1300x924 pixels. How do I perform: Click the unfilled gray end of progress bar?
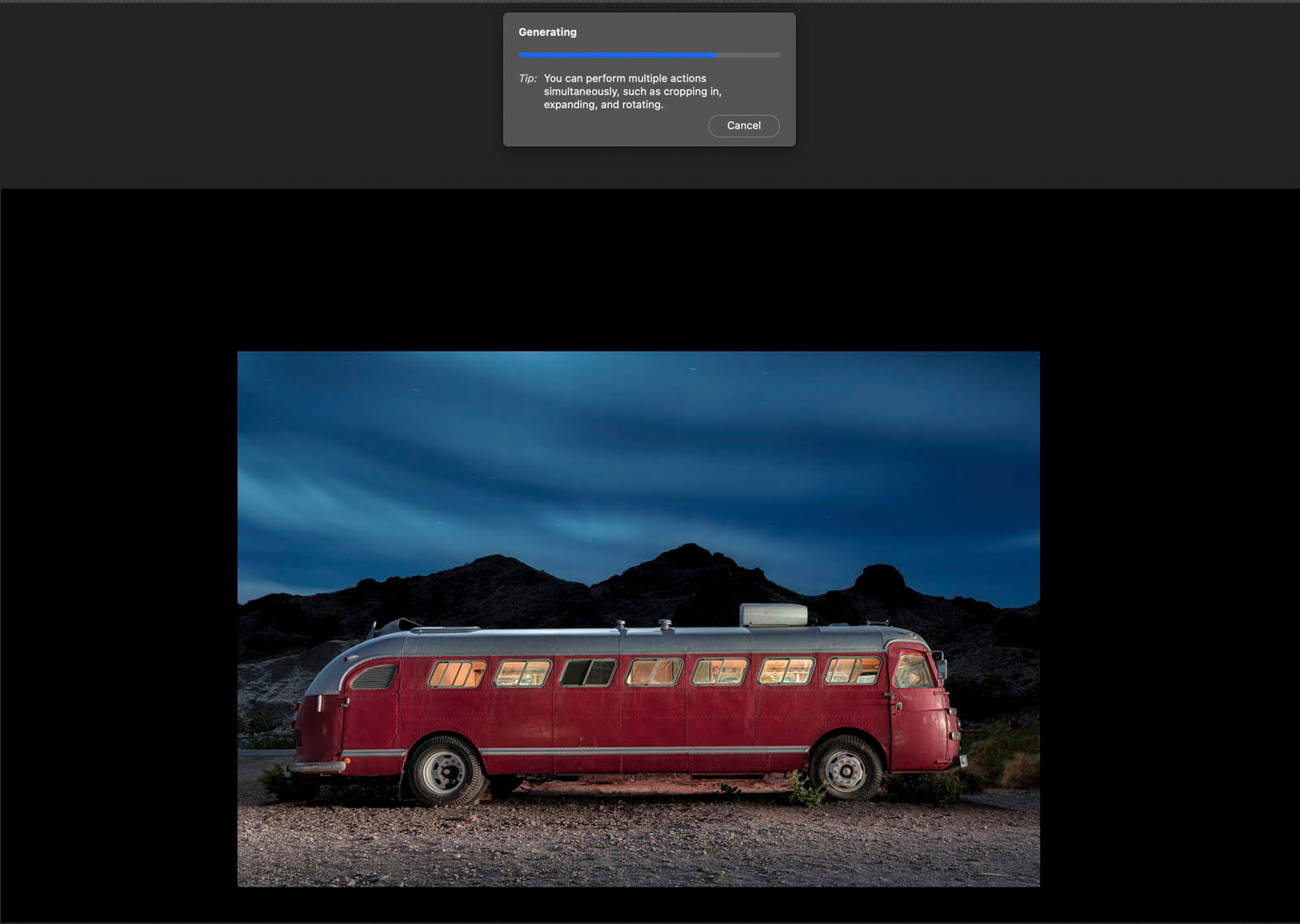[748, 55]
